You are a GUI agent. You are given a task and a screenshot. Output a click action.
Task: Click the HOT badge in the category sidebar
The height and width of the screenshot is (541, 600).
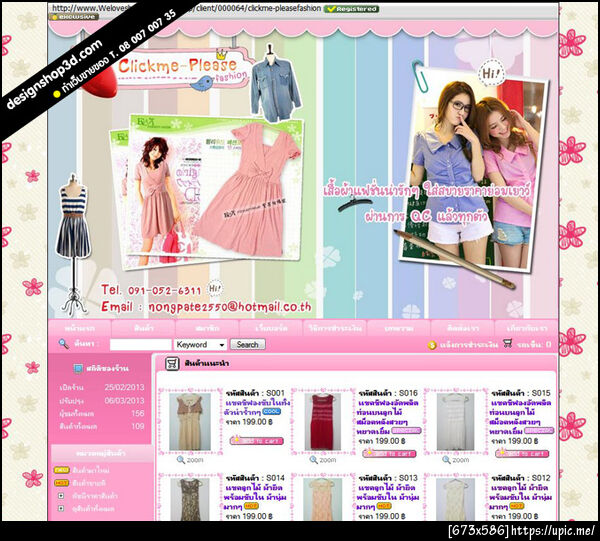tap(61, 483)
